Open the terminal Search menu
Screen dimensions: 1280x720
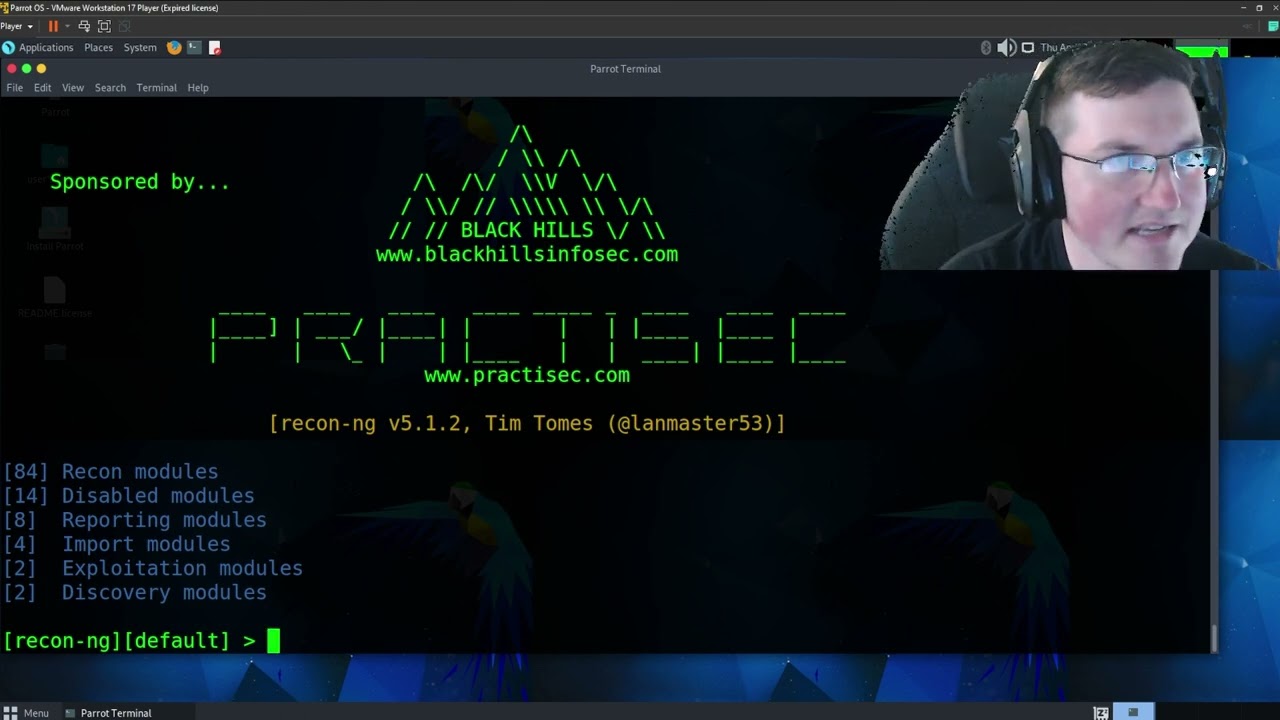[x=110, y=88]
